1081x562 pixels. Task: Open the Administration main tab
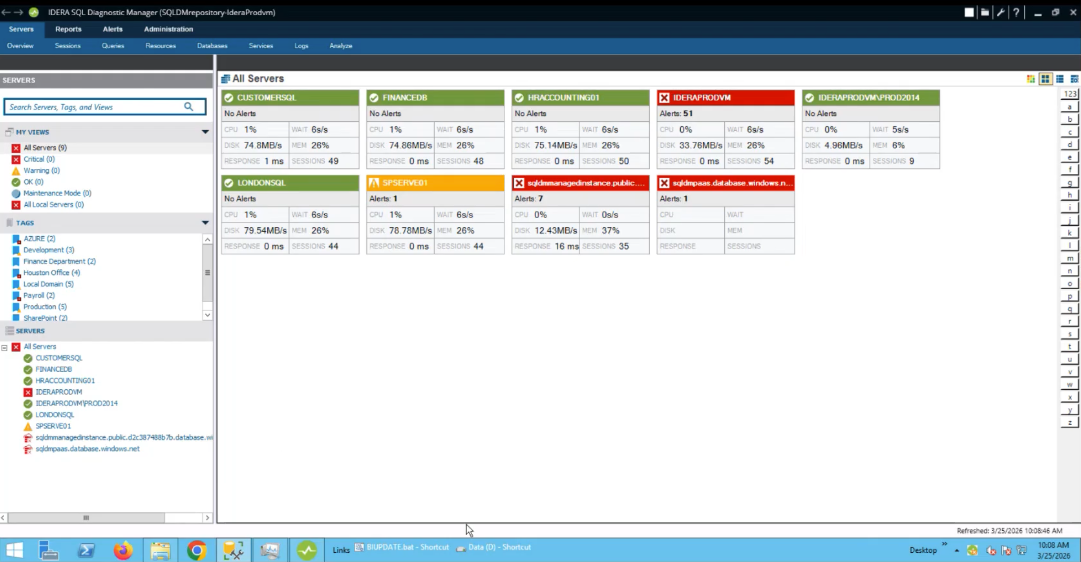point(168,29)
